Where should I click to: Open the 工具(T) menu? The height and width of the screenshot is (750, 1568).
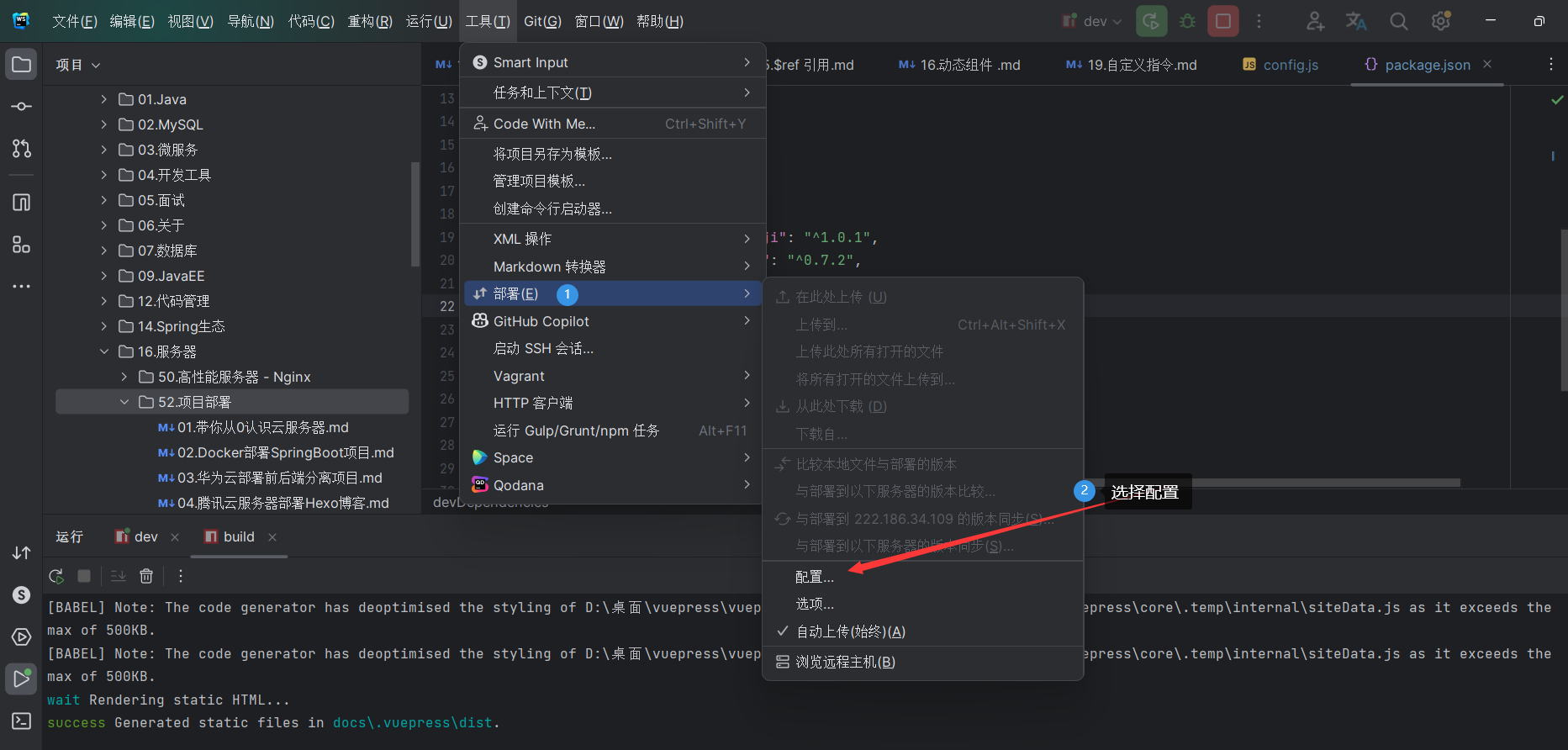pos(488,21)
